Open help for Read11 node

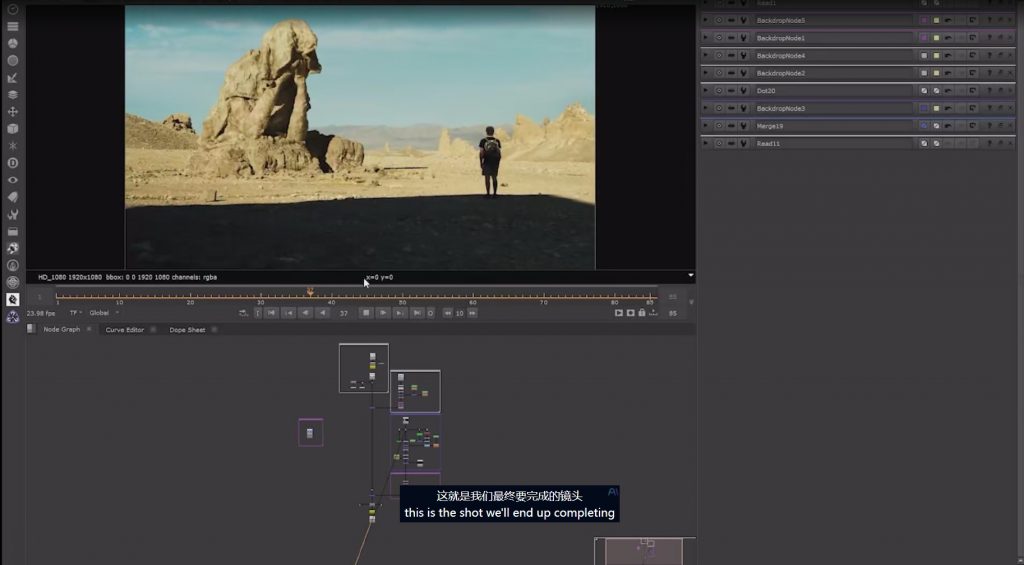coord(989,143)
